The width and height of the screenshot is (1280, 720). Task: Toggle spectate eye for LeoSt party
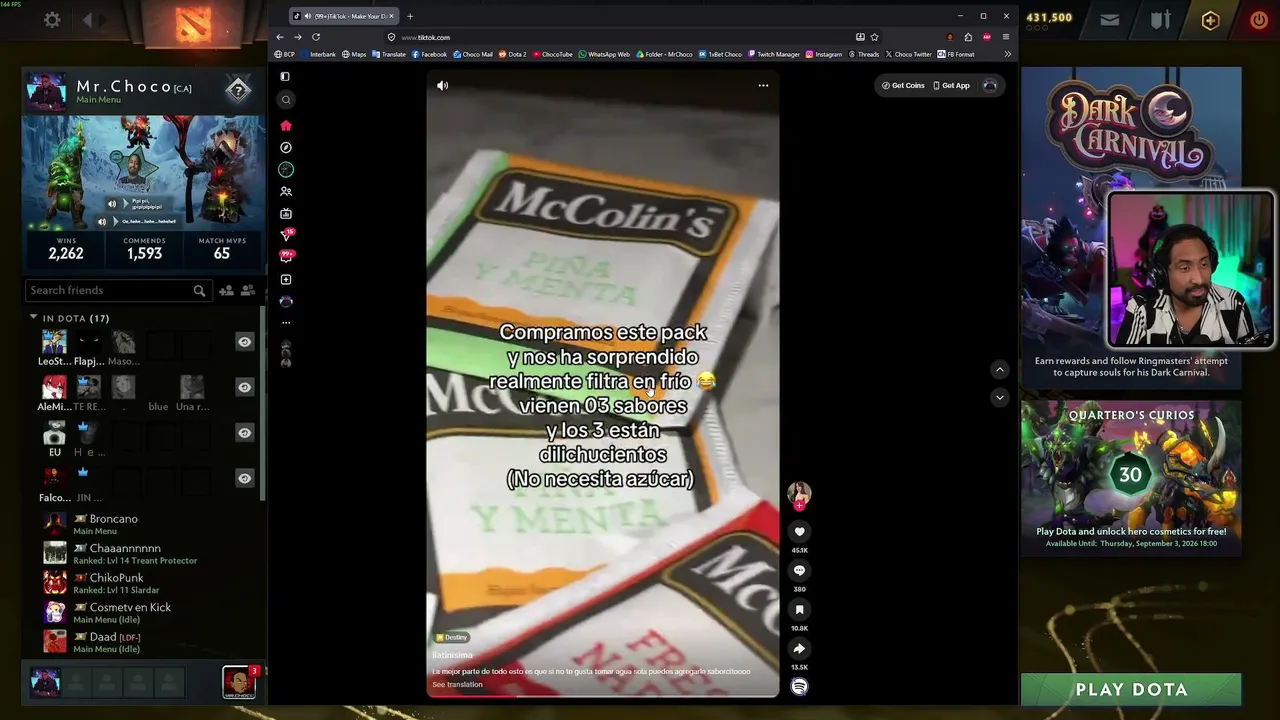coord(244,342)
